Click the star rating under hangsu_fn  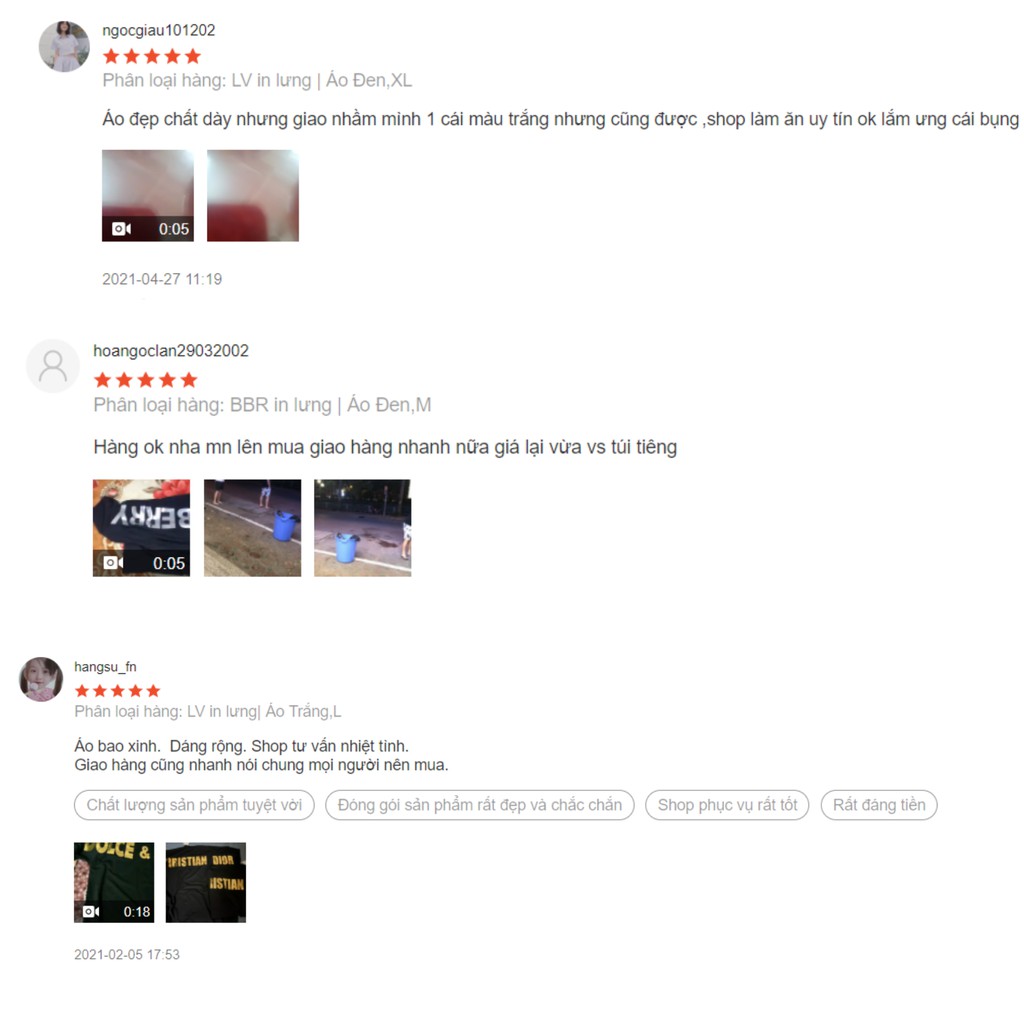click(x=118, y=691)
